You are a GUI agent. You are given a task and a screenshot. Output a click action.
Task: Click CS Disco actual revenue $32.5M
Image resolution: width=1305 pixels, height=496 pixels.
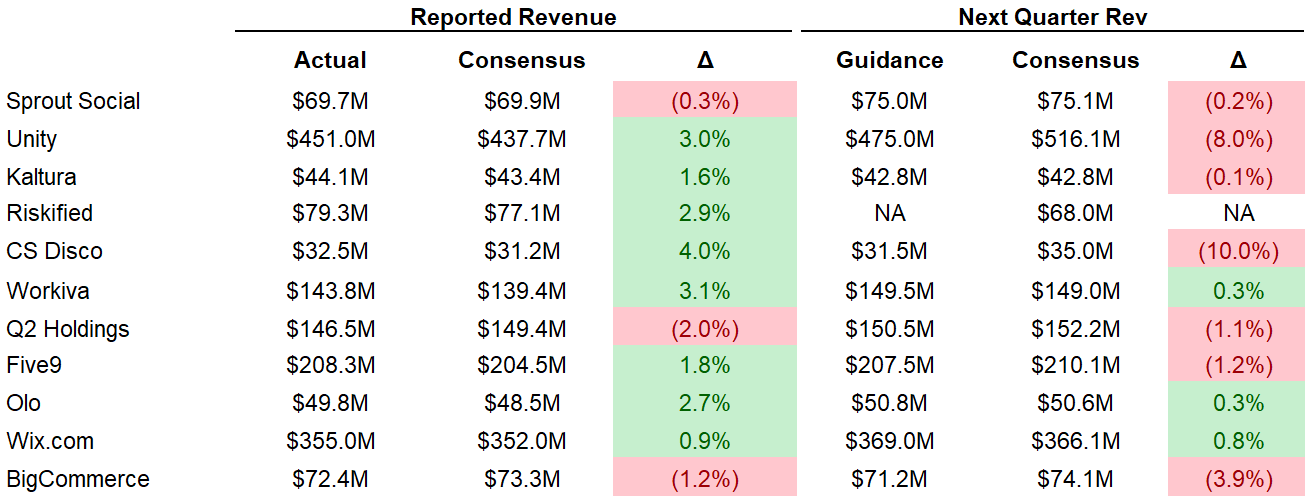pos(330,251)
